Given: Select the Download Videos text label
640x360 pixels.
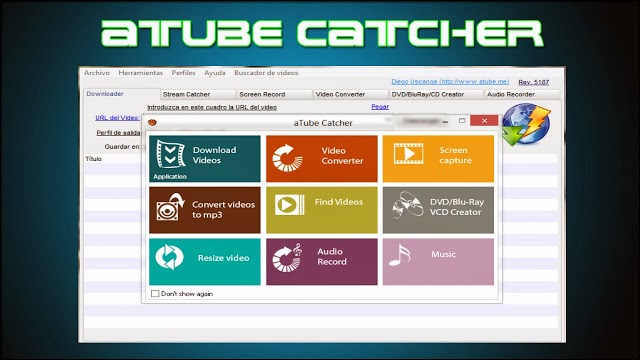Looking at the screenshot, I should click(214, 155).
